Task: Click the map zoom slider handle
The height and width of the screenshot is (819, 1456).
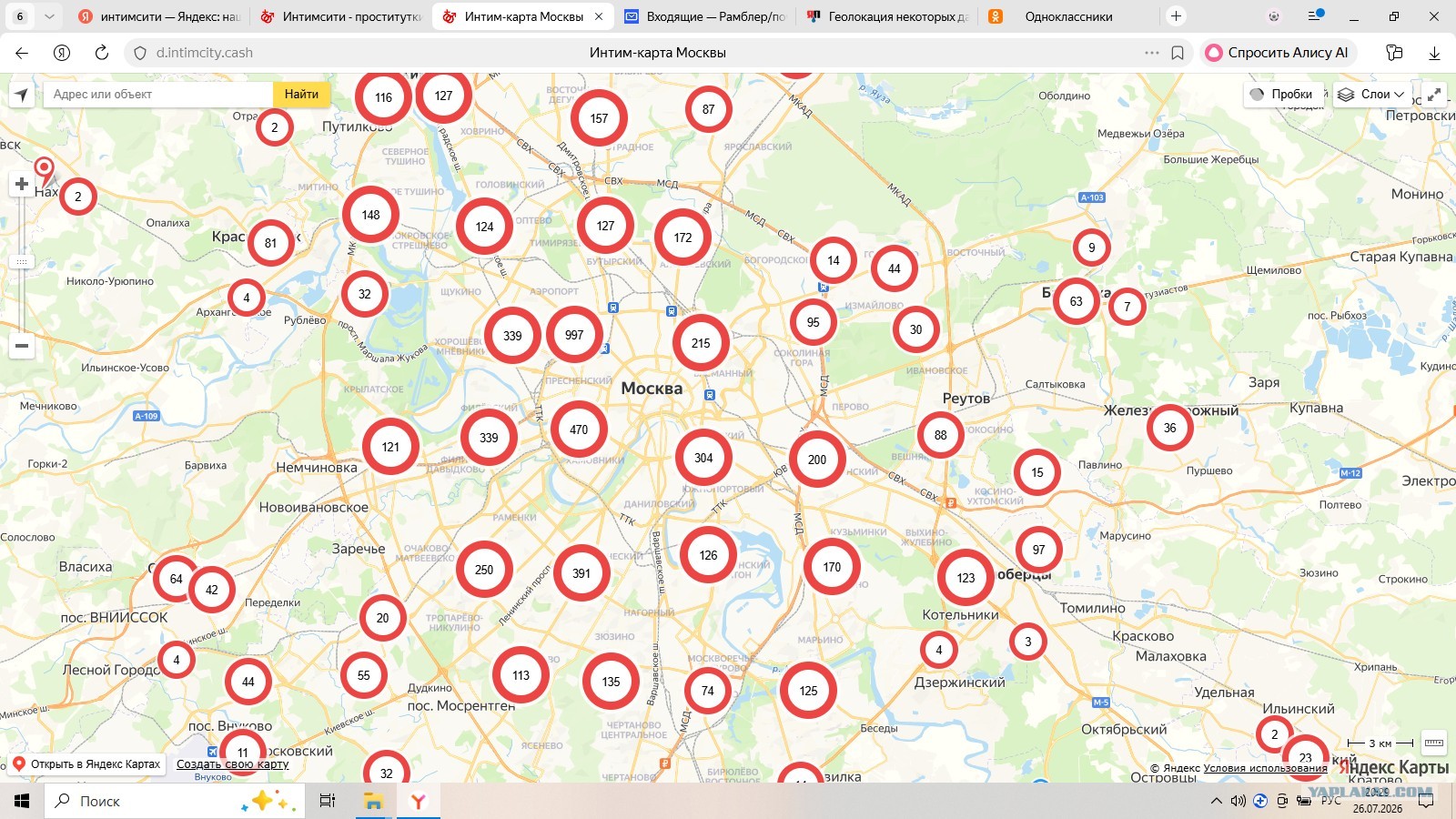Action: (22, 262)
